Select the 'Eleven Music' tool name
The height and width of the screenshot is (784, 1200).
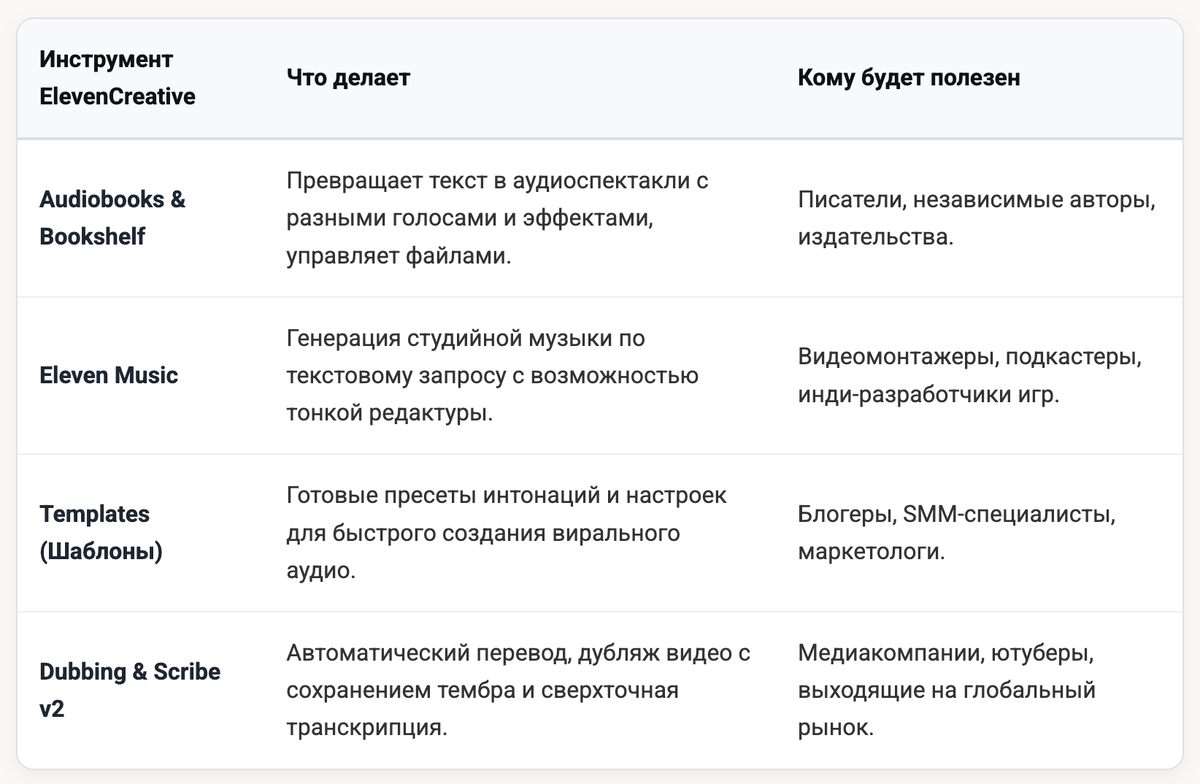(x=108, y=375)
